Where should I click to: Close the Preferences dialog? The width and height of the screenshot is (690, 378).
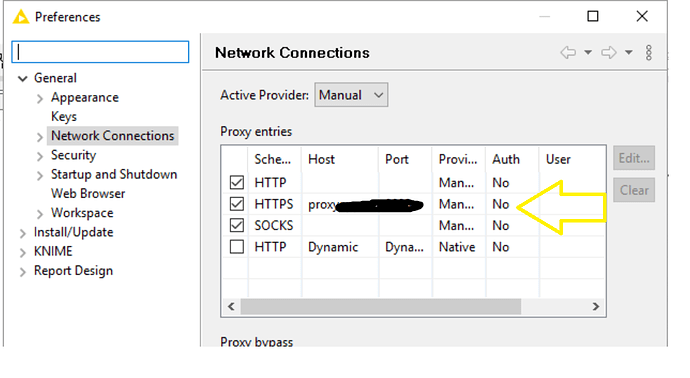tap(642, 16)
